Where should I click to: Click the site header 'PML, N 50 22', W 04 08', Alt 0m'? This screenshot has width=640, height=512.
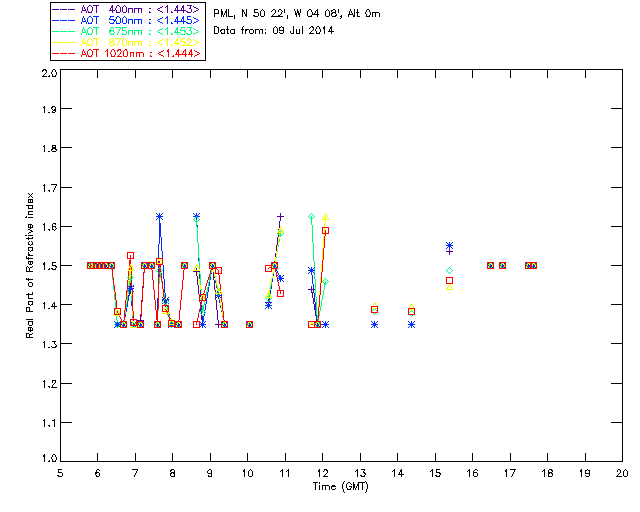[297, 13]
